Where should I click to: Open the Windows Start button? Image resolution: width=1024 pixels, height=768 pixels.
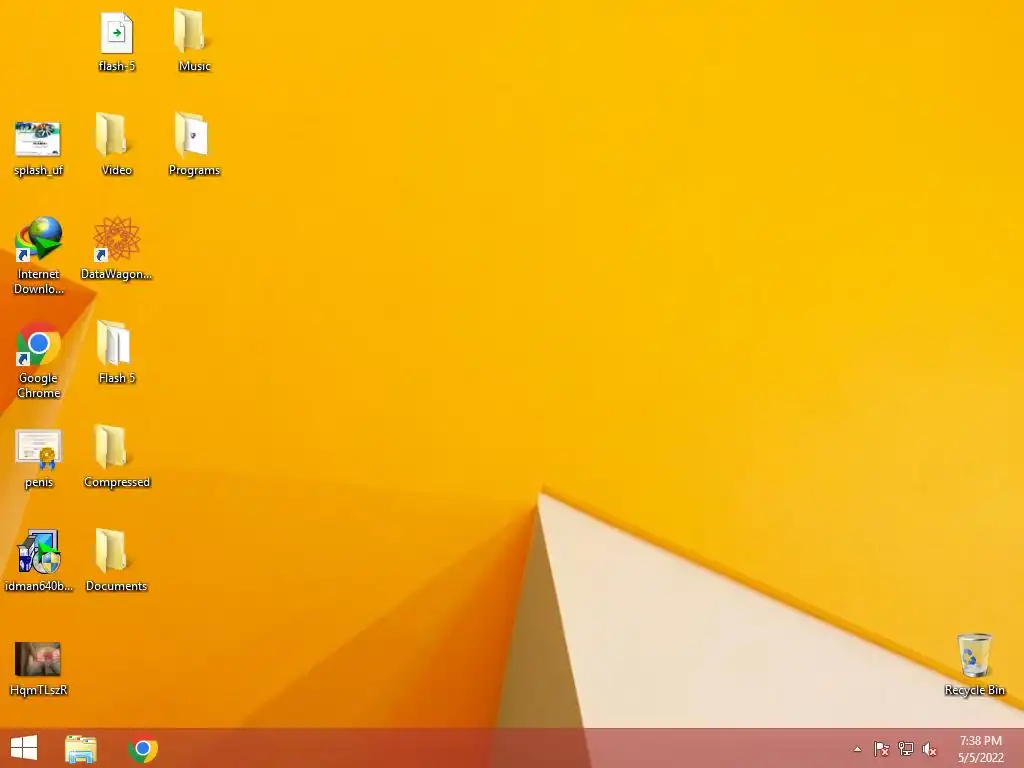(x=24, y=748)
